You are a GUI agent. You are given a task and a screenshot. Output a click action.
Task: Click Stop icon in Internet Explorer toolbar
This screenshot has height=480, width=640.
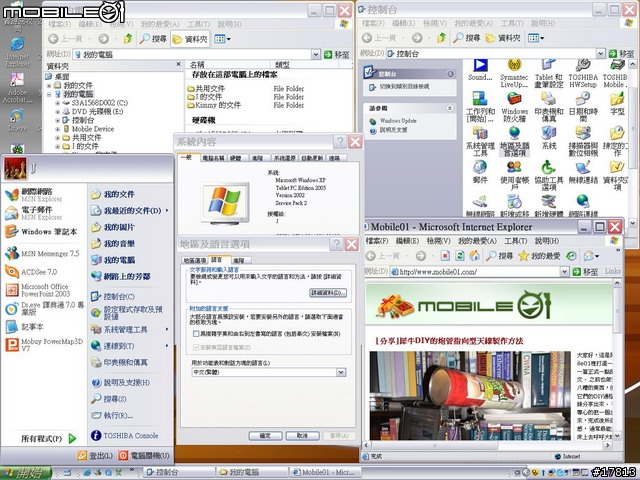point(445,256)
